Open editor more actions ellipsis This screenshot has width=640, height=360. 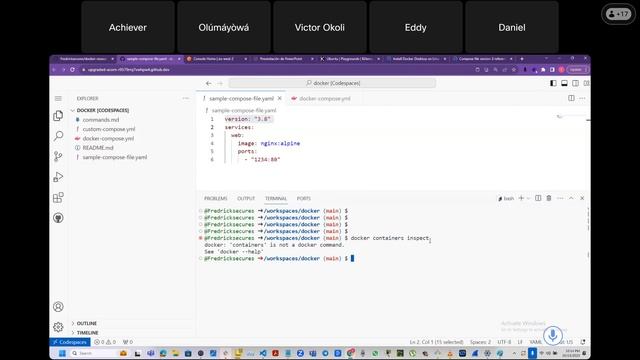click(x=582, y=98)
